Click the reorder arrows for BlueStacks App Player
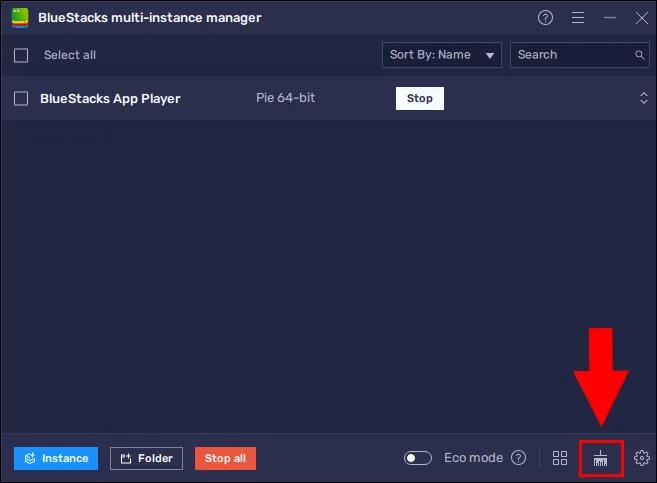Screen dimensions: 657x483 [644, 98]
